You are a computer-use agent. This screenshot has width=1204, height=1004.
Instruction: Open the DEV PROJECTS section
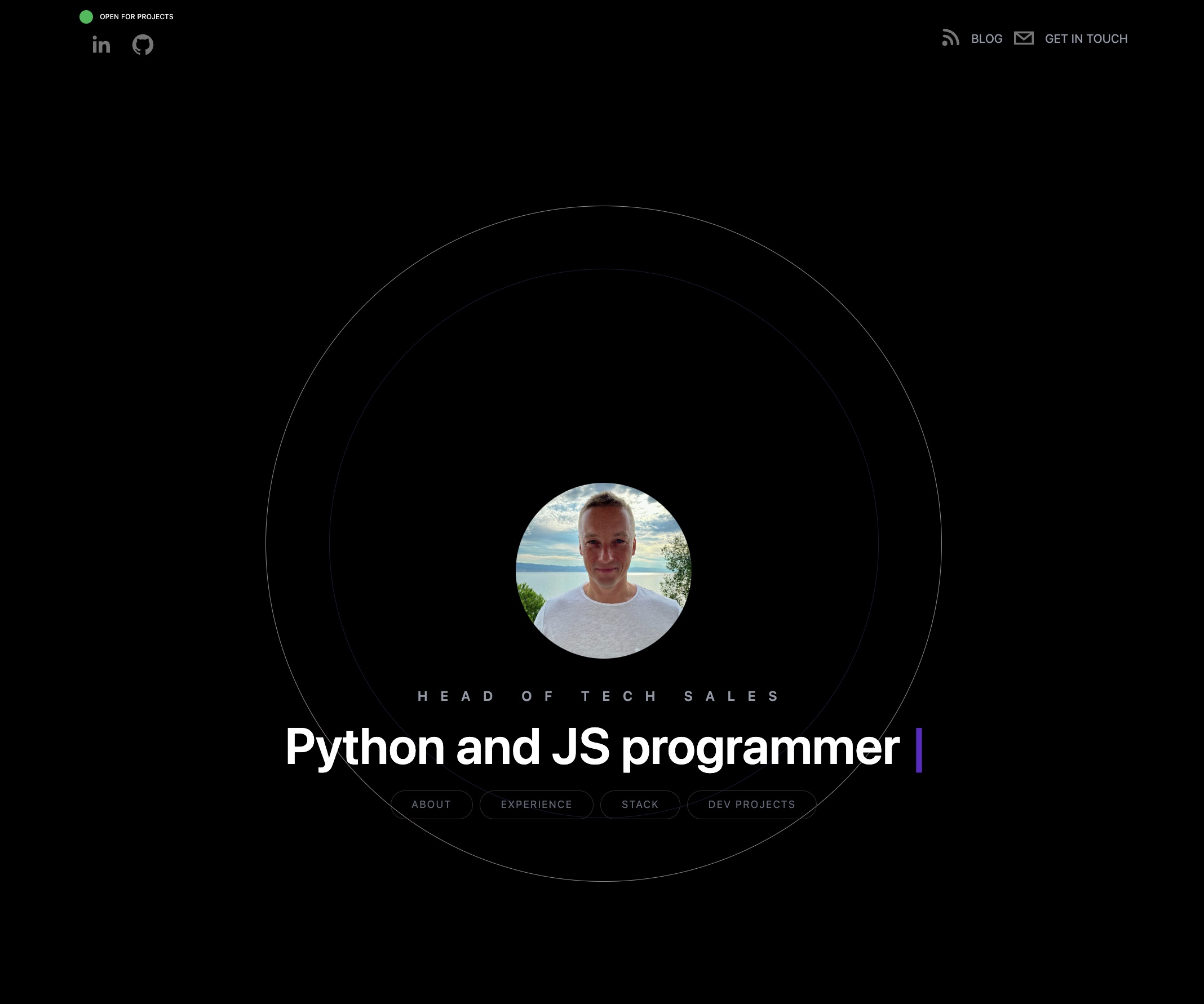[x=751, y=805]
